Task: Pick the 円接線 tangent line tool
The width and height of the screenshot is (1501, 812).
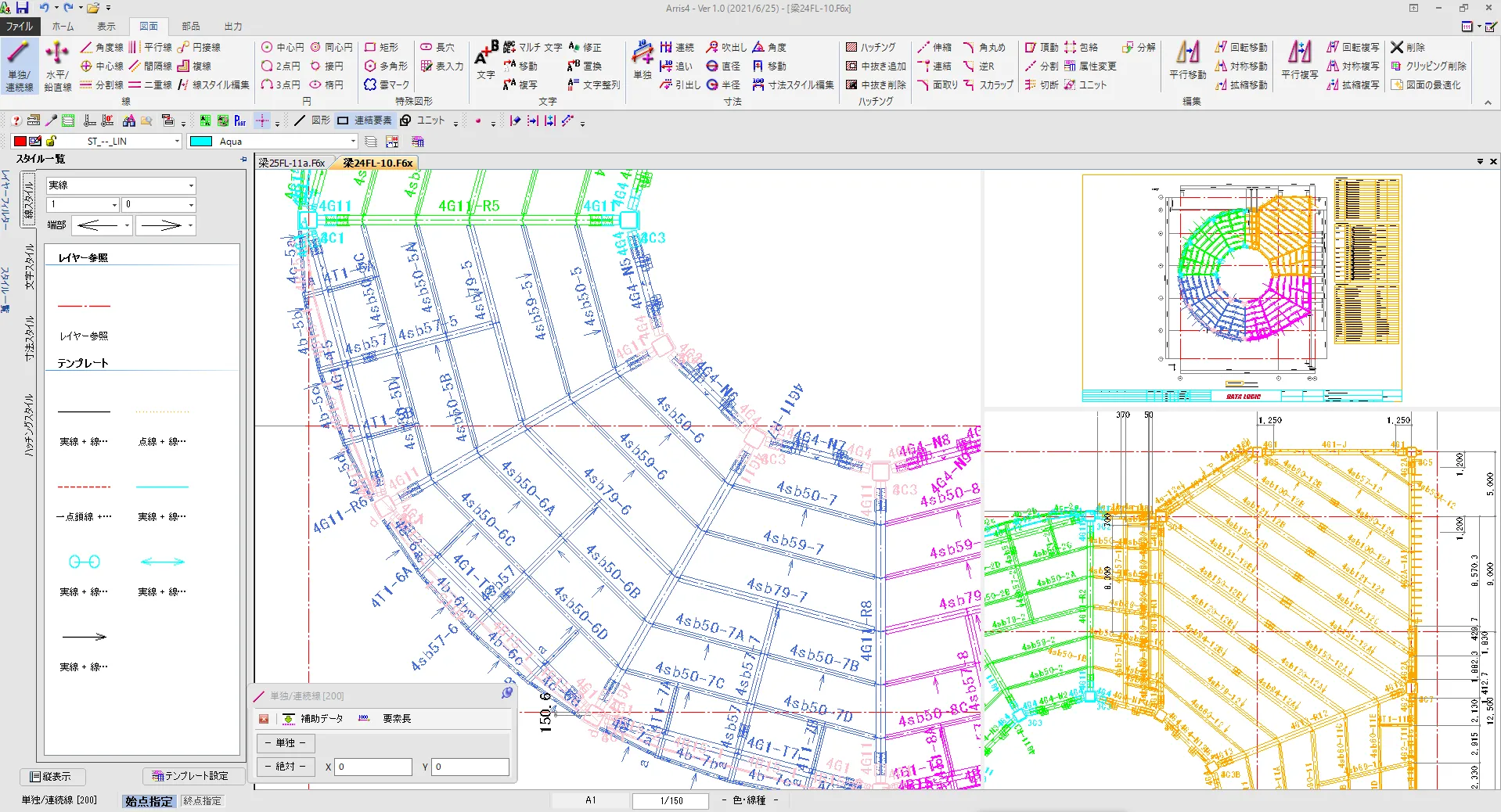Action: coord(199,48)
